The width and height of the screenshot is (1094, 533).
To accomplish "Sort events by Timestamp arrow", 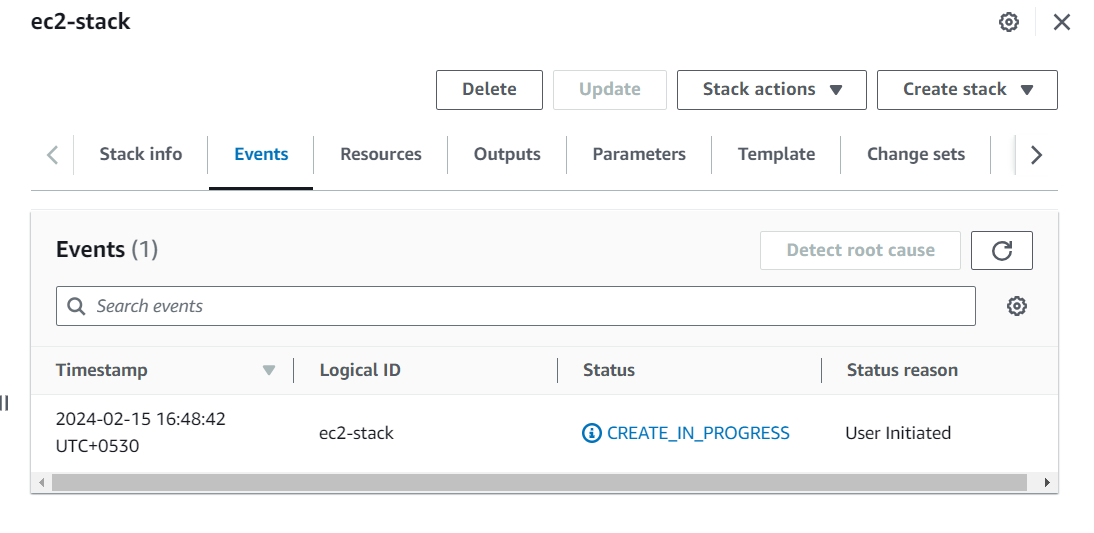I will coord(268,370).
